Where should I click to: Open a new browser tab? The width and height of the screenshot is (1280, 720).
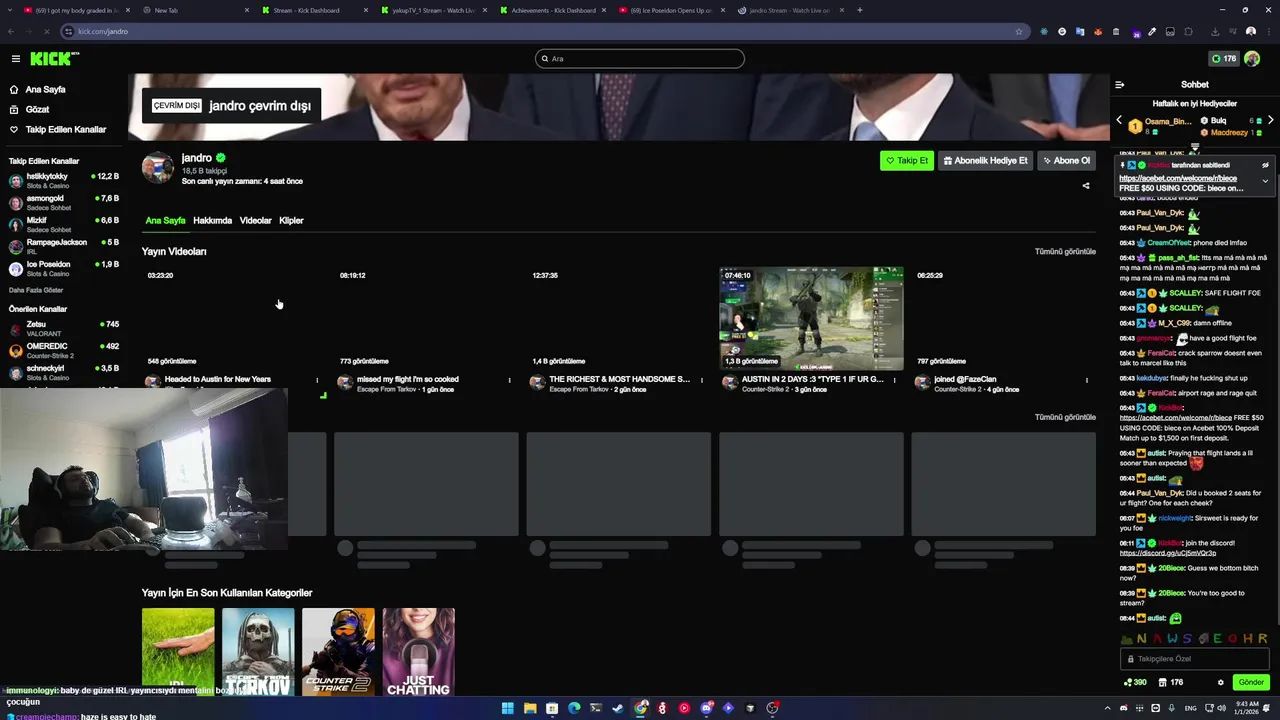[x=859, y=10]
